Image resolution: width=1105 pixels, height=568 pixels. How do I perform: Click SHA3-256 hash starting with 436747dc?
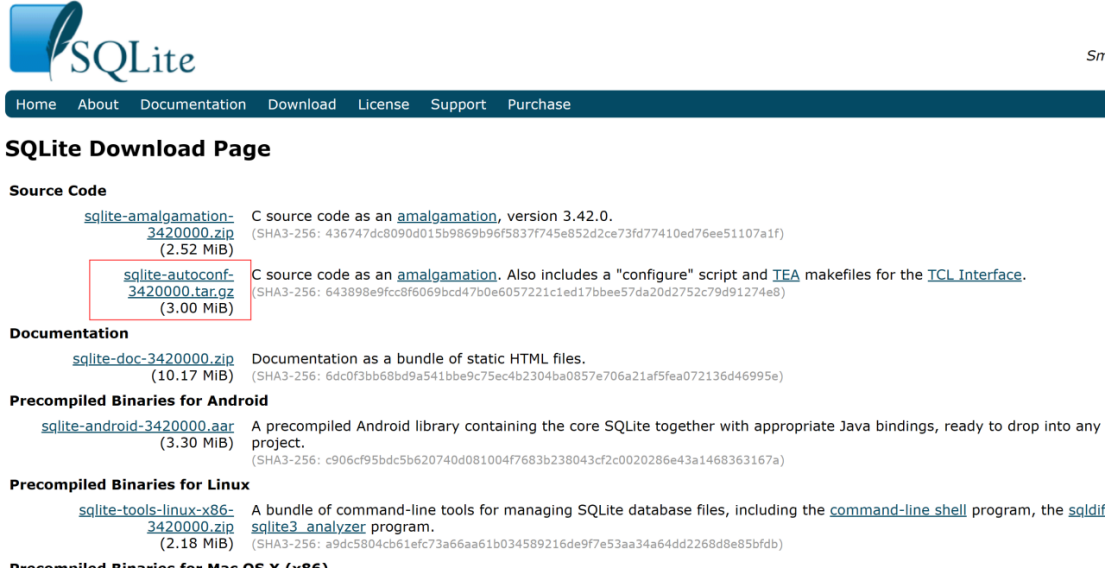point(518,233)
